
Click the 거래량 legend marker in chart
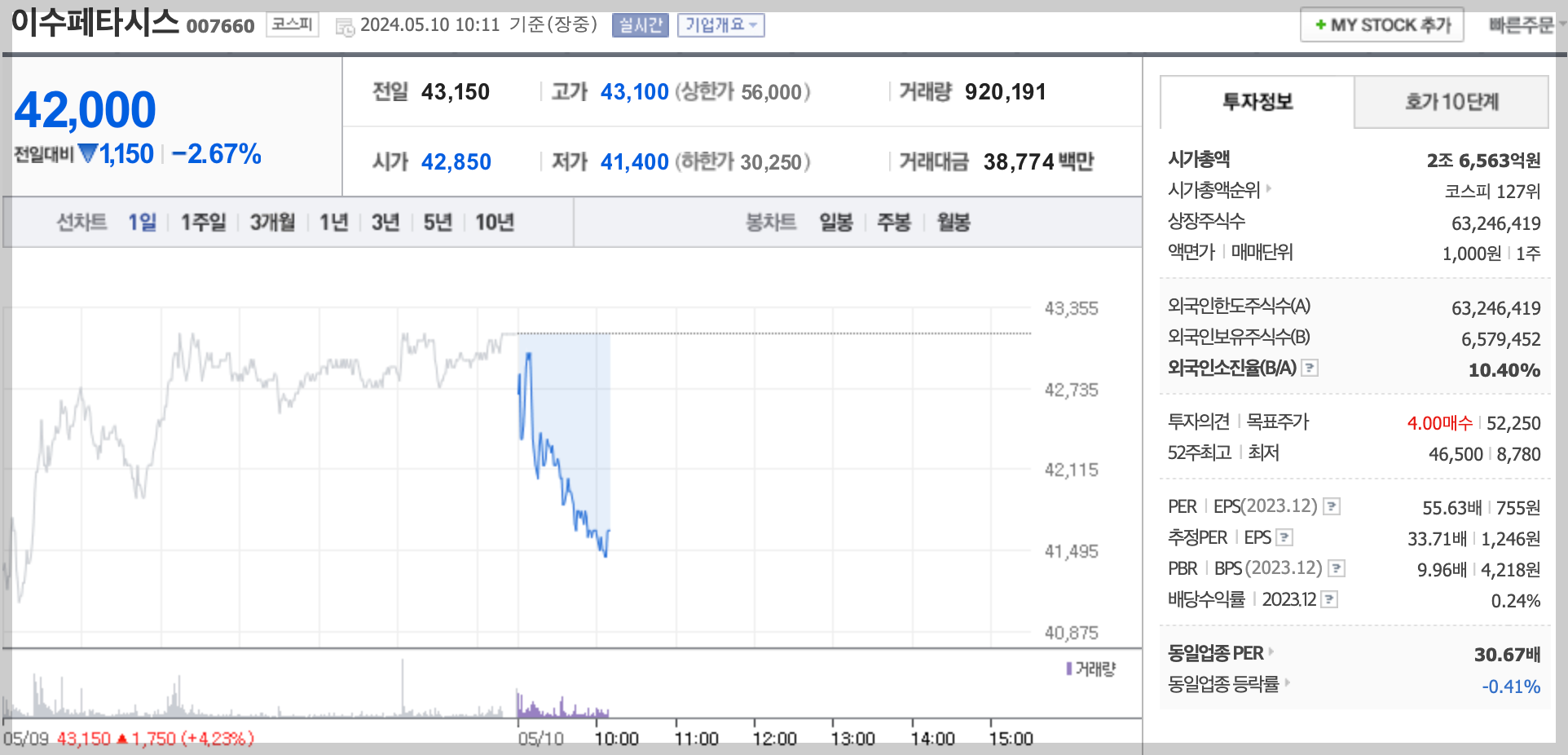(1069, 669)
